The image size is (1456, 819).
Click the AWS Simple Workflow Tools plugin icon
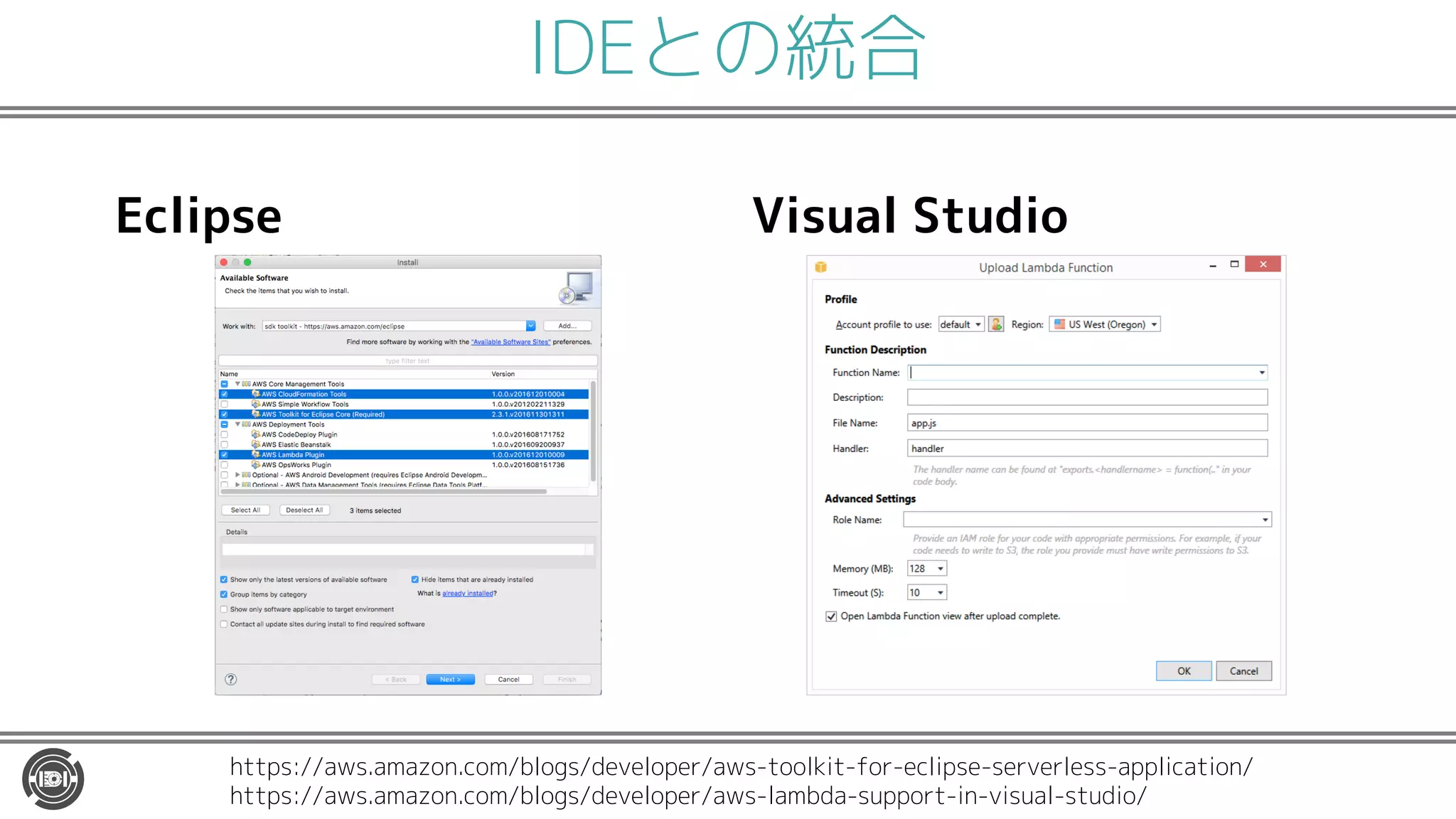pos(255,404)
